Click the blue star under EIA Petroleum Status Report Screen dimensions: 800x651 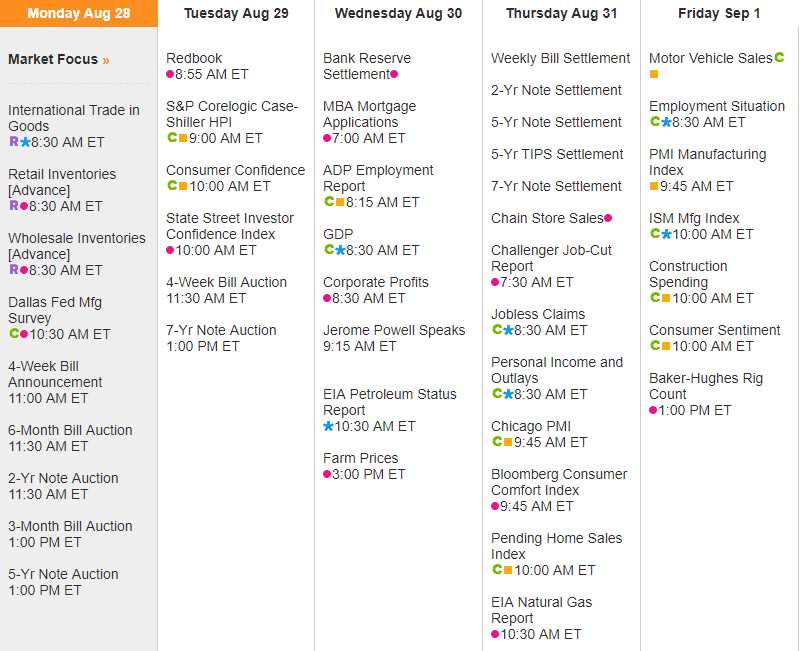pyautogui.click(x=328, y=426)
